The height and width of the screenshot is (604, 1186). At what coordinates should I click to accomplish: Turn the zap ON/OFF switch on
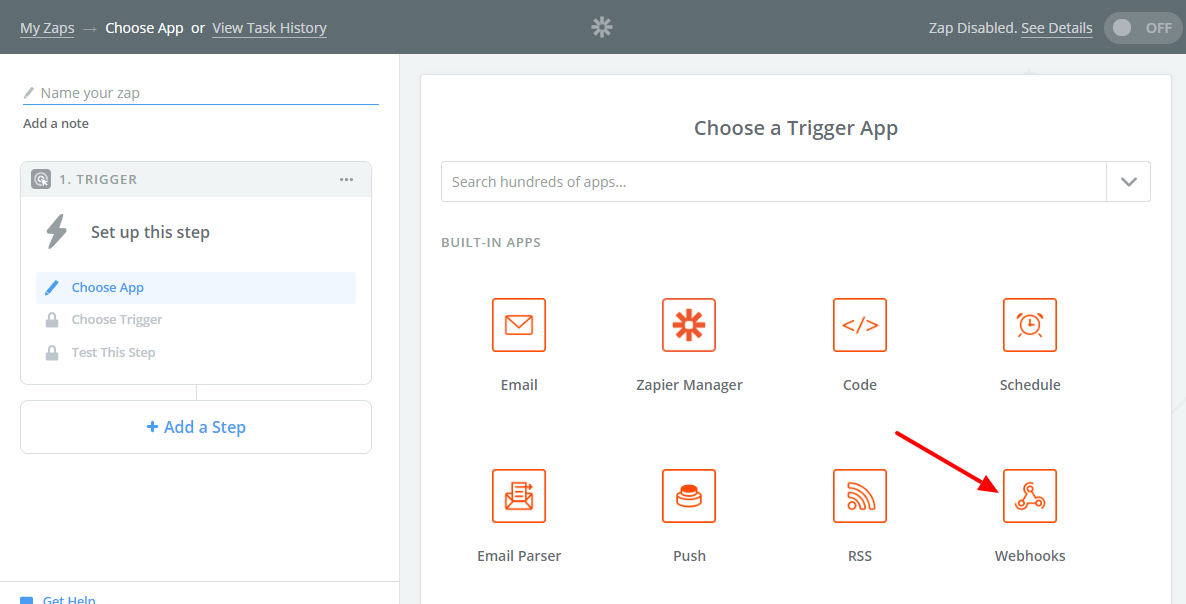coord(1142,28)
